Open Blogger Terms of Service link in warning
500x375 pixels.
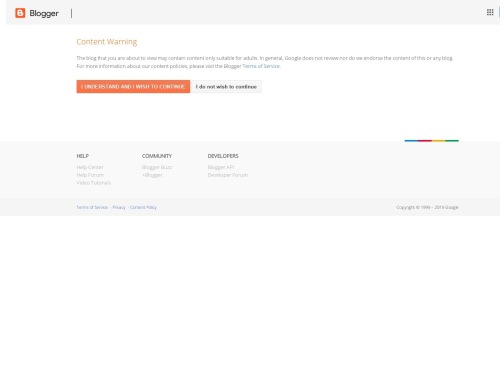pos(261,66)
